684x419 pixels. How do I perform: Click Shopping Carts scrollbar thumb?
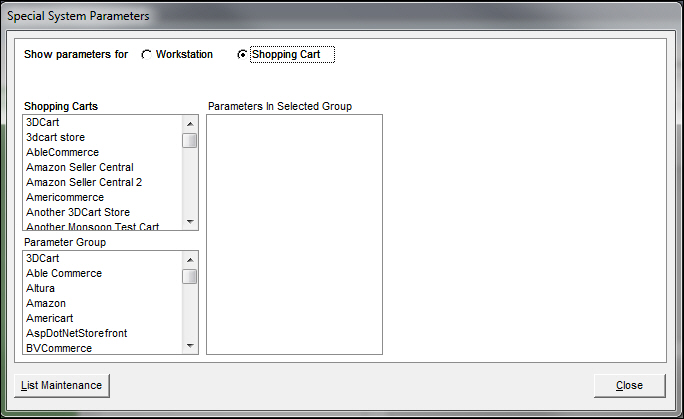(x=190, y=140)
